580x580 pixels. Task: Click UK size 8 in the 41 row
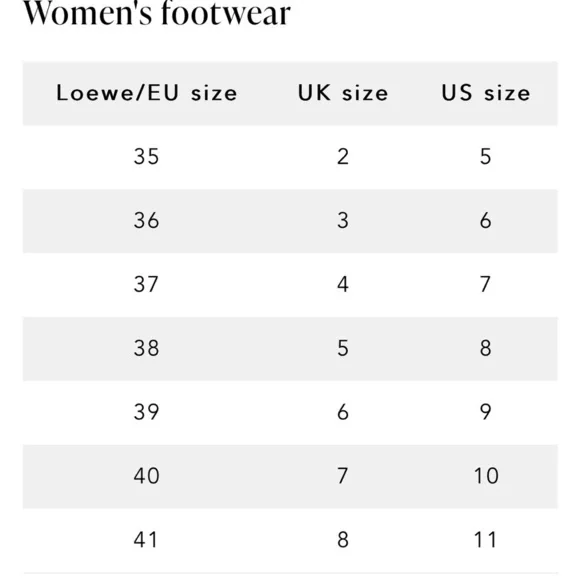[343, 540]
